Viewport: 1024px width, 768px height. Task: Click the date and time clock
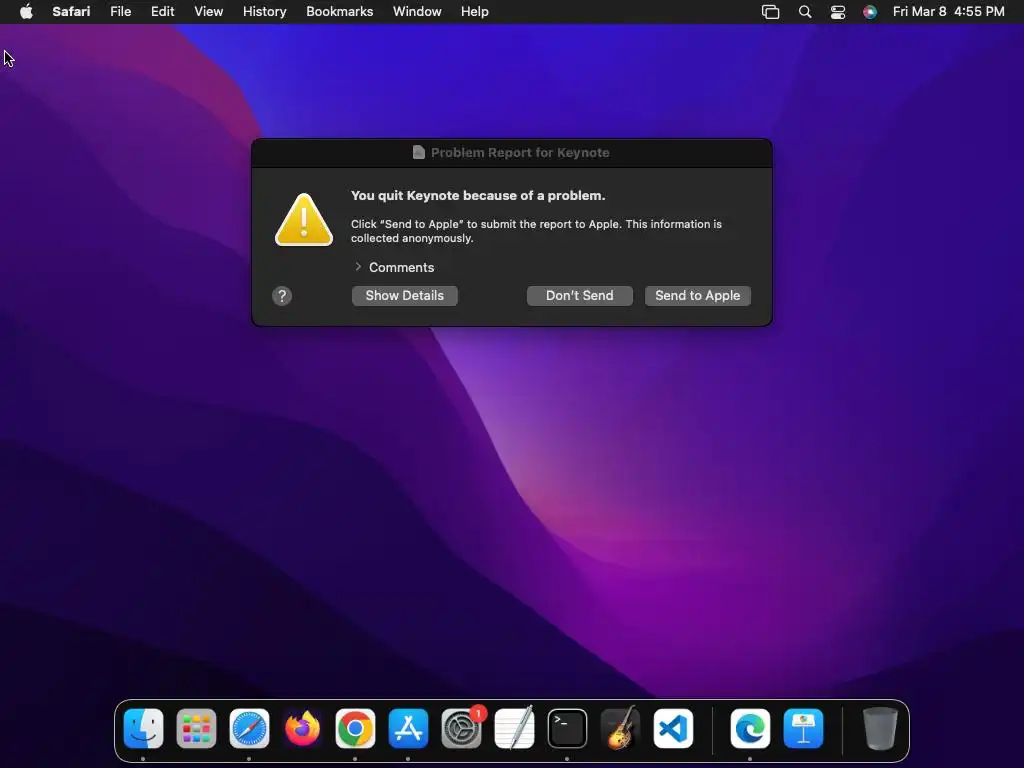948,11
